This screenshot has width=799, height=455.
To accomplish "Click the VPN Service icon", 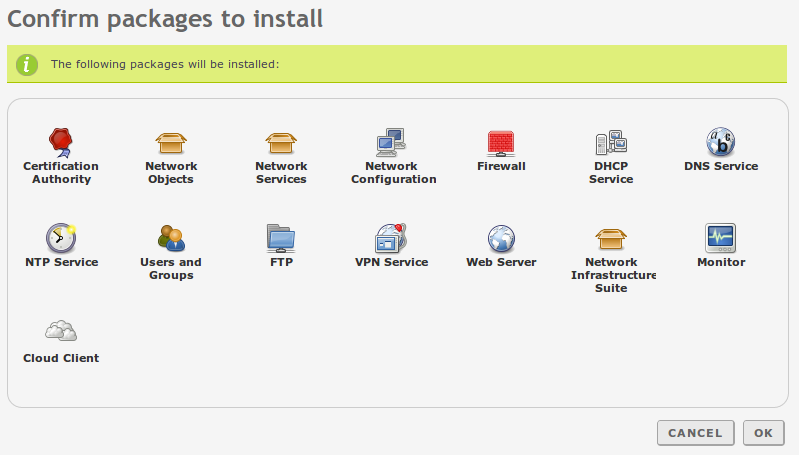I will tap(391, 237).
